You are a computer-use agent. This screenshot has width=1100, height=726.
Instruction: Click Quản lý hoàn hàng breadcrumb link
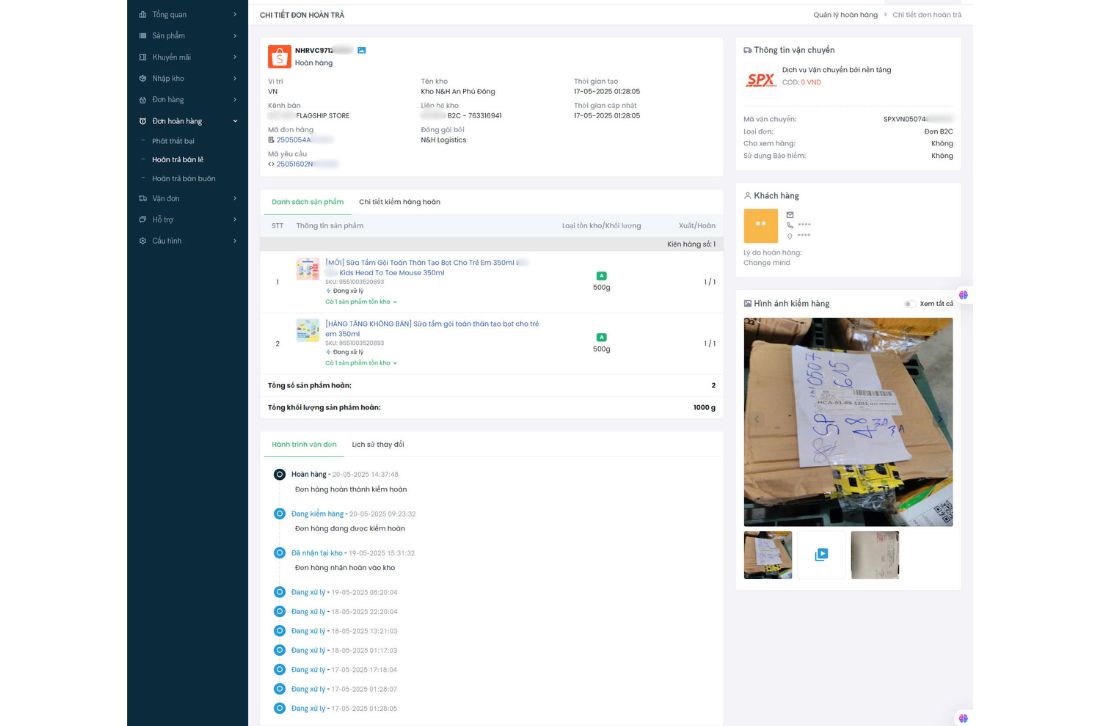point(845,15)
